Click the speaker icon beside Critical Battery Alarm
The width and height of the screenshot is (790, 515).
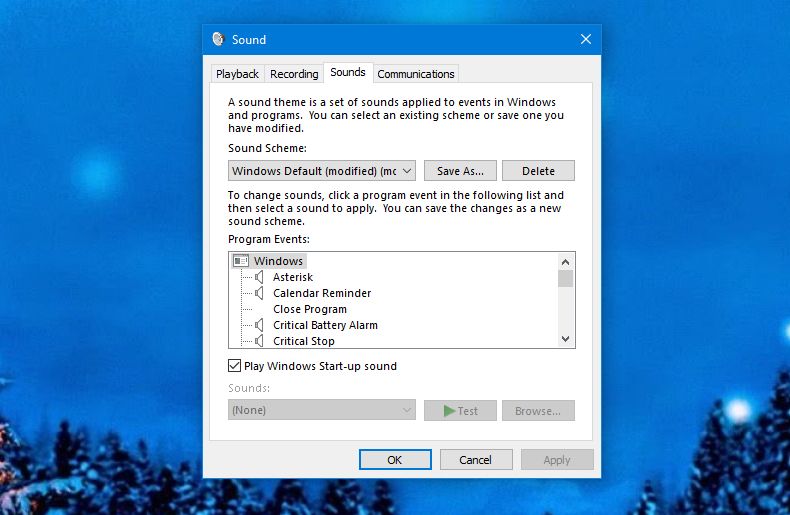pos(259,325)
